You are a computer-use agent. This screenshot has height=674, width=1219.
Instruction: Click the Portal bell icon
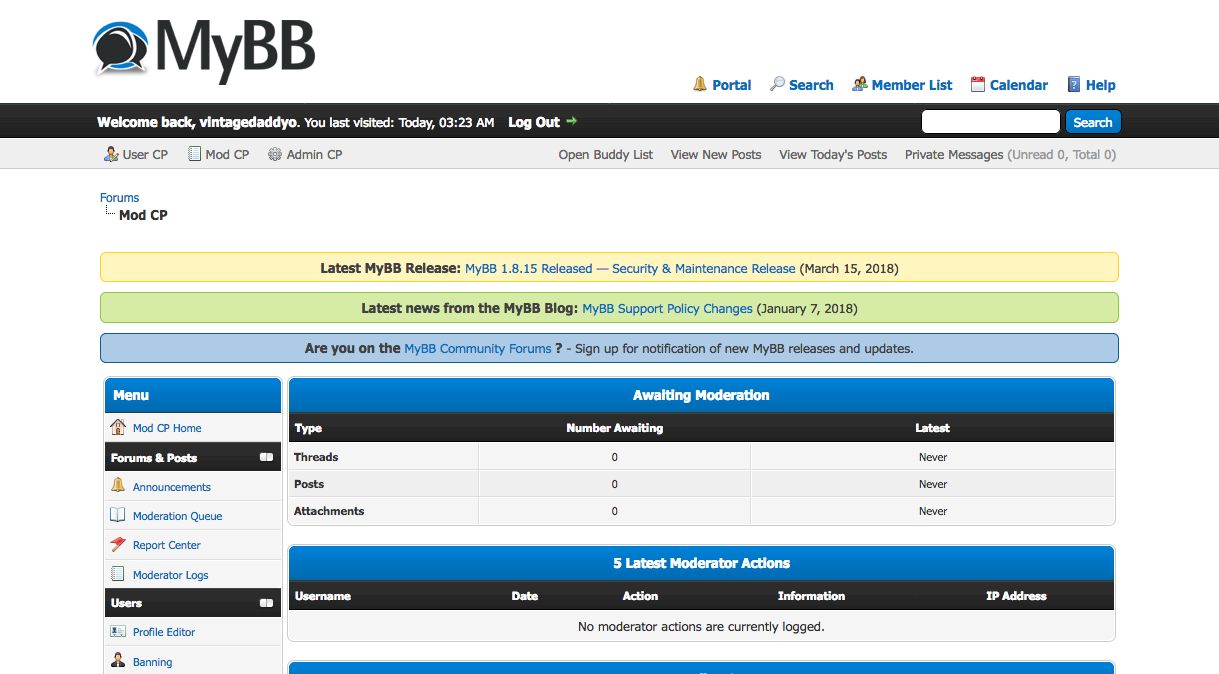click(700, 84)
